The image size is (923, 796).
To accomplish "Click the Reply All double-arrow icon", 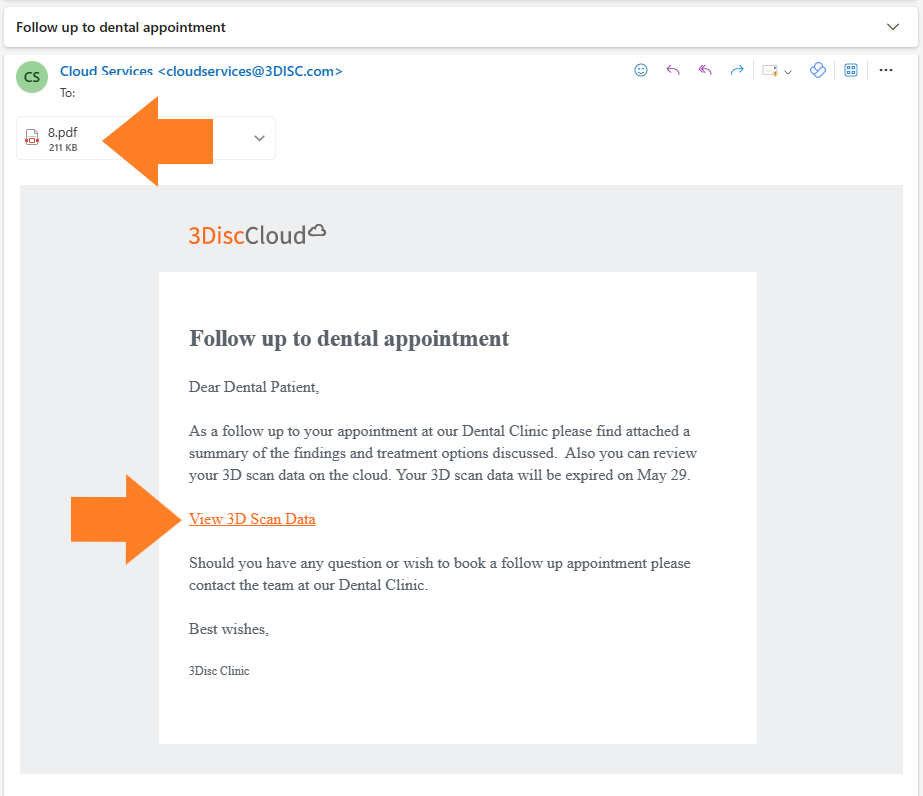I will (705, 70).
